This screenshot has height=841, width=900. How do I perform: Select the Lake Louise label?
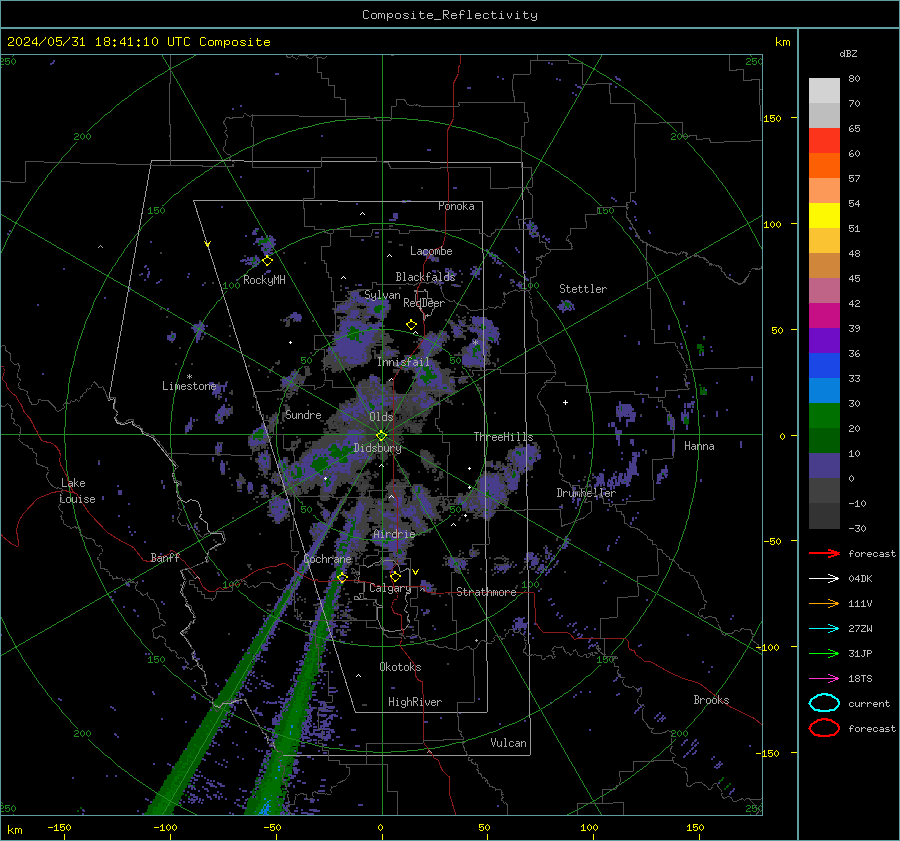pos(77,491)
